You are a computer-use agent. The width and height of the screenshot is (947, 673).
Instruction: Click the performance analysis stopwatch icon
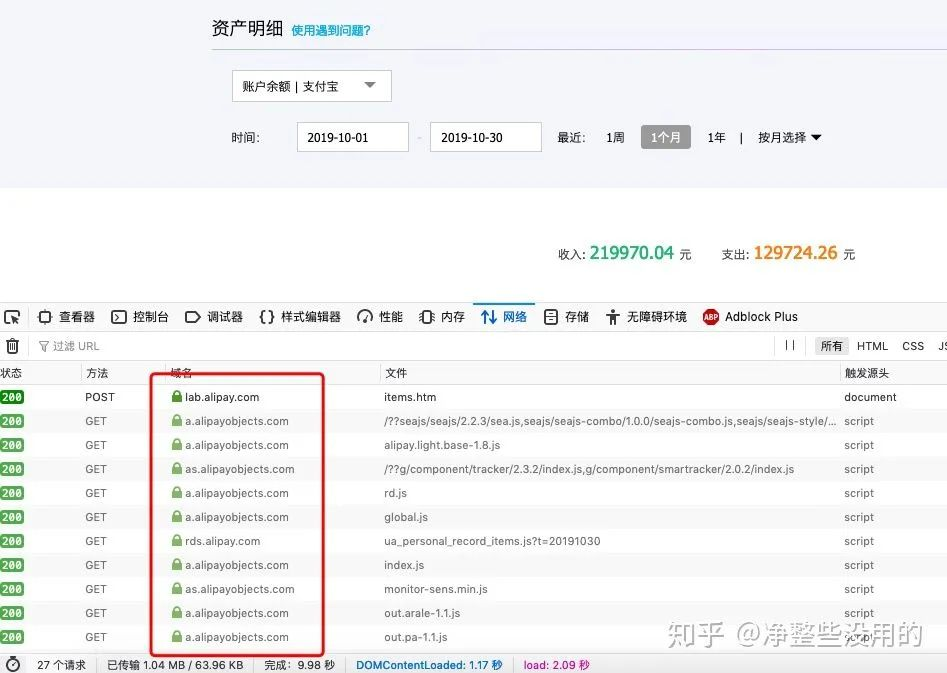coord(13,664)
